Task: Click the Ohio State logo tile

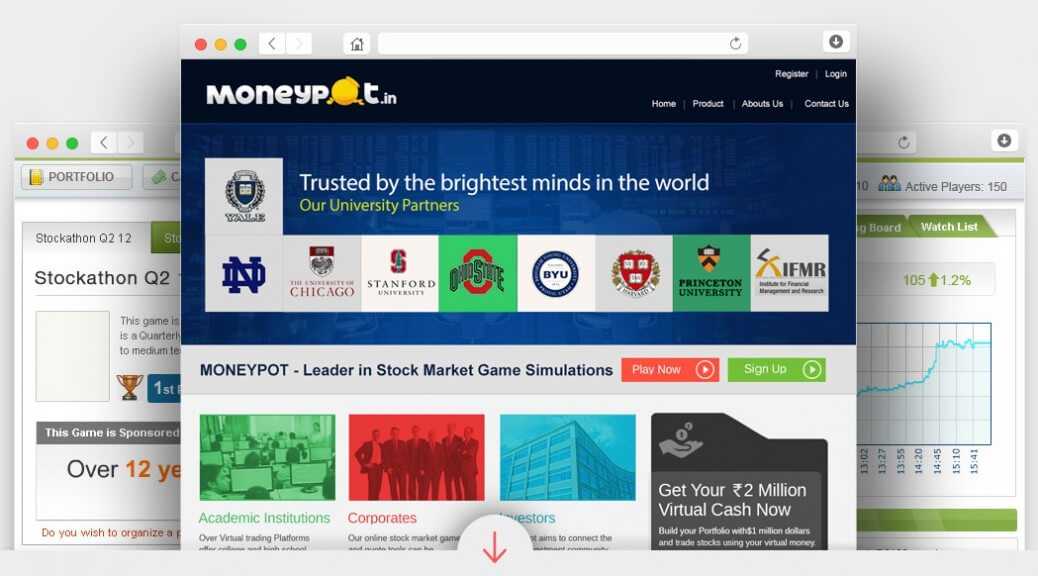Action: [x=477, y=273]
